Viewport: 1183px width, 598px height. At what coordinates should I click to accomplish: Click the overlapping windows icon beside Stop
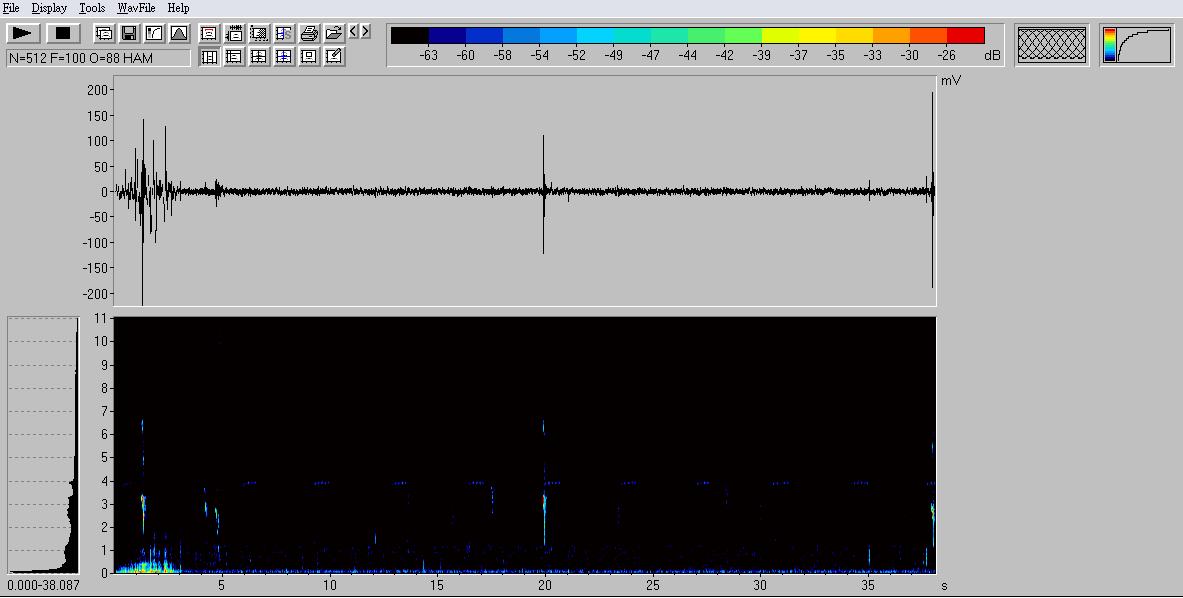point(104,33)
